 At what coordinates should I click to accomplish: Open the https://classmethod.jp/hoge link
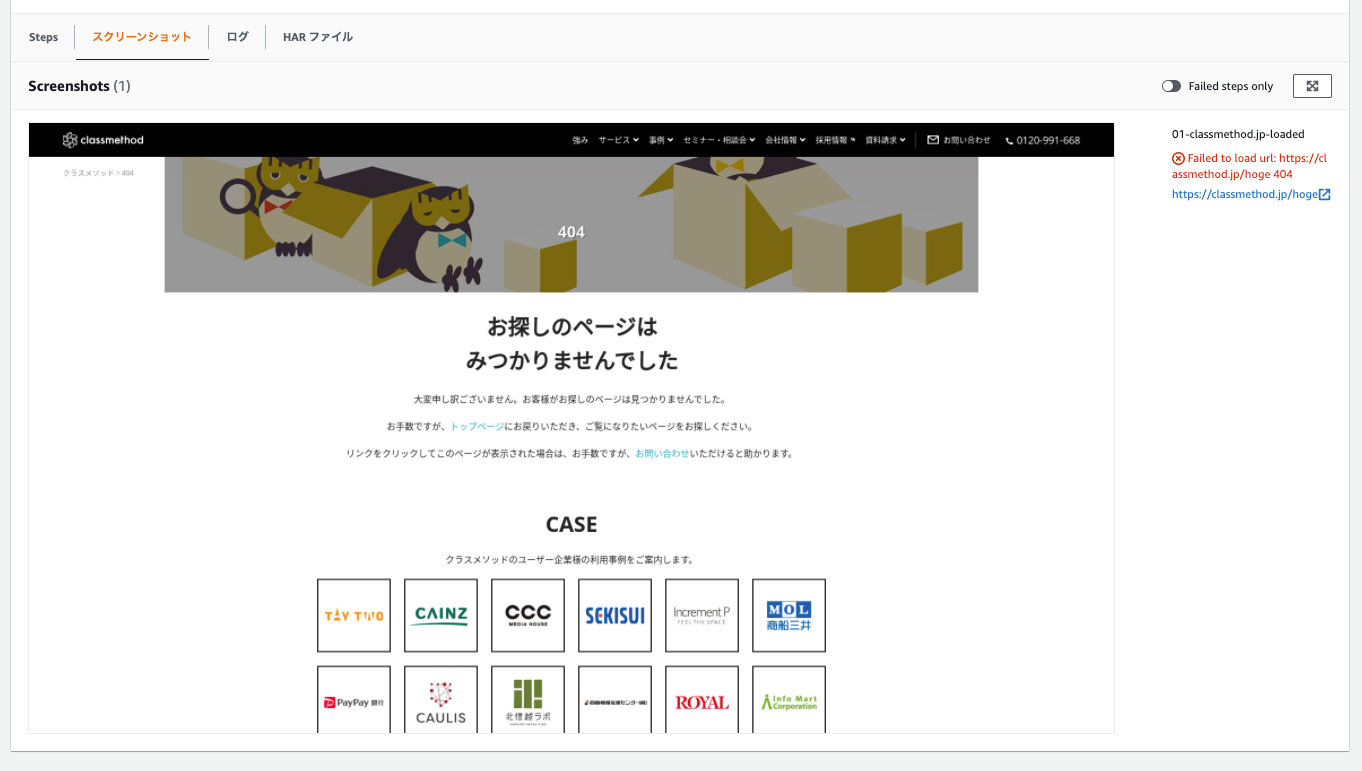point(1245,195)
